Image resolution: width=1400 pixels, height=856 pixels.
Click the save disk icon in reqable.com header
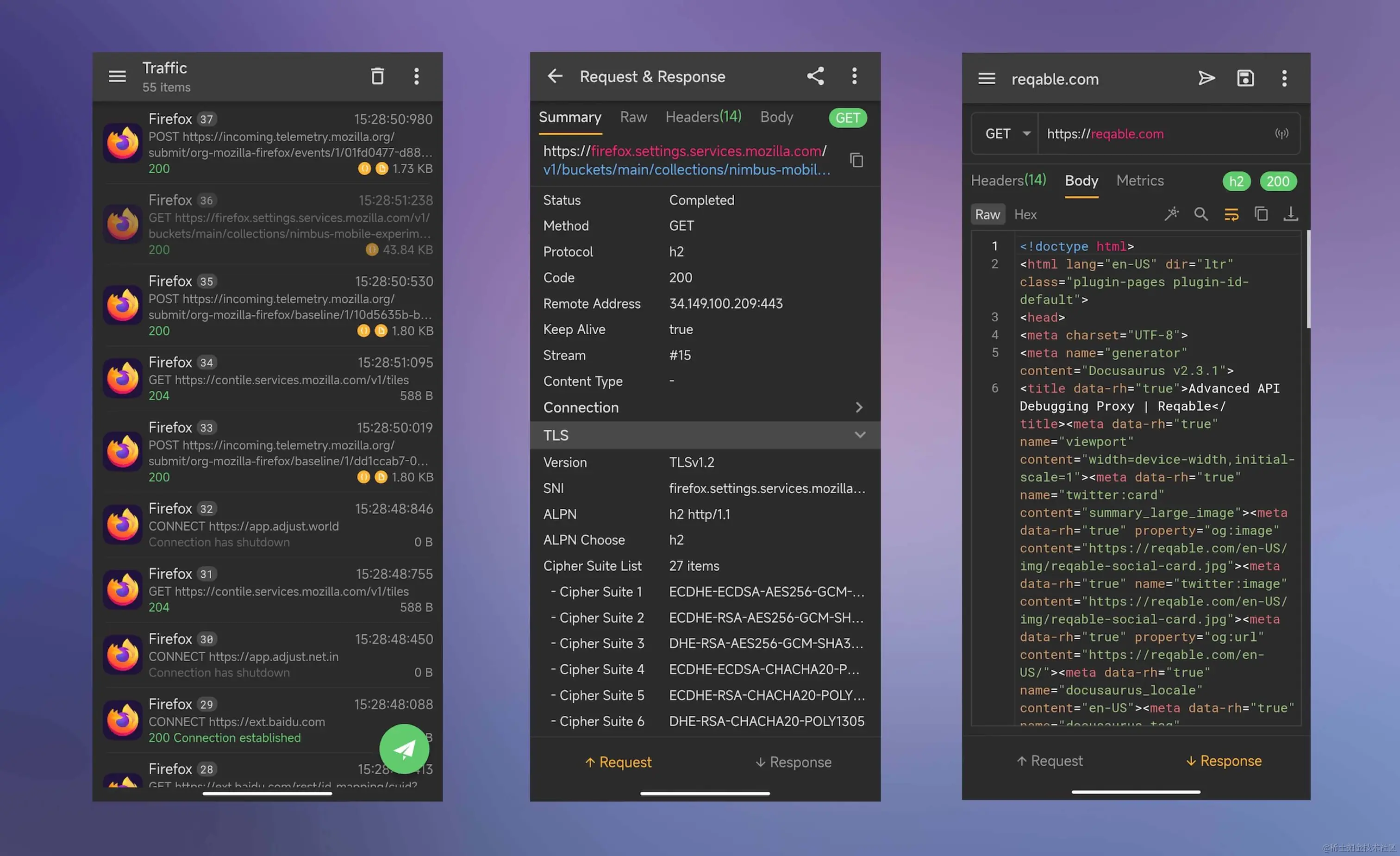click(x=1245, y=78)
